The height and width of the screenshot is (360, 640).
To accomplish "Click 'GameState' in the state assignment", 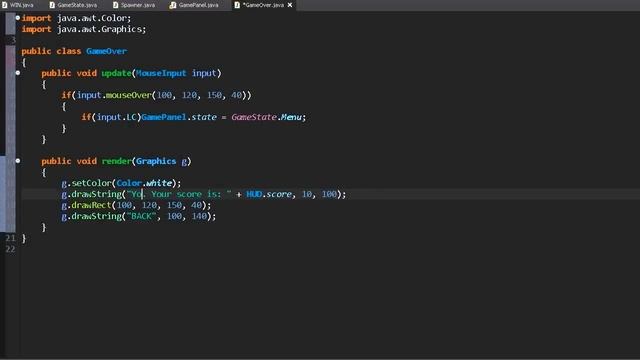I will (x=254, y=117).
